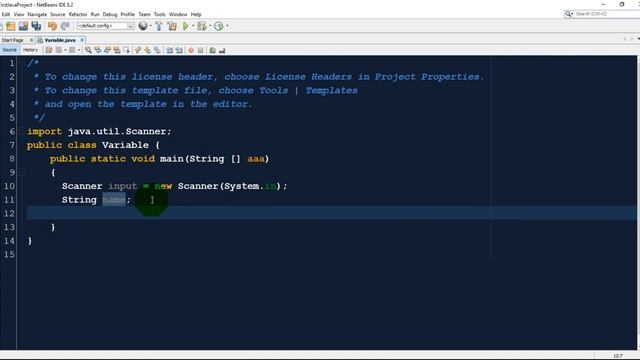Screen dimensions: 640x360
Task: Open the Back history dropdown arrow
Action: click(x=65, y=50)
